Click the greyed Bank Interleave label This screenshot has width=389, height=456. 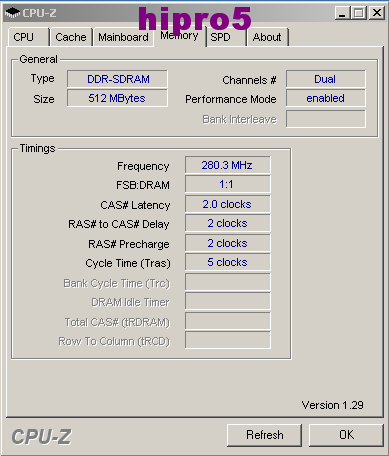pos(240,119)
